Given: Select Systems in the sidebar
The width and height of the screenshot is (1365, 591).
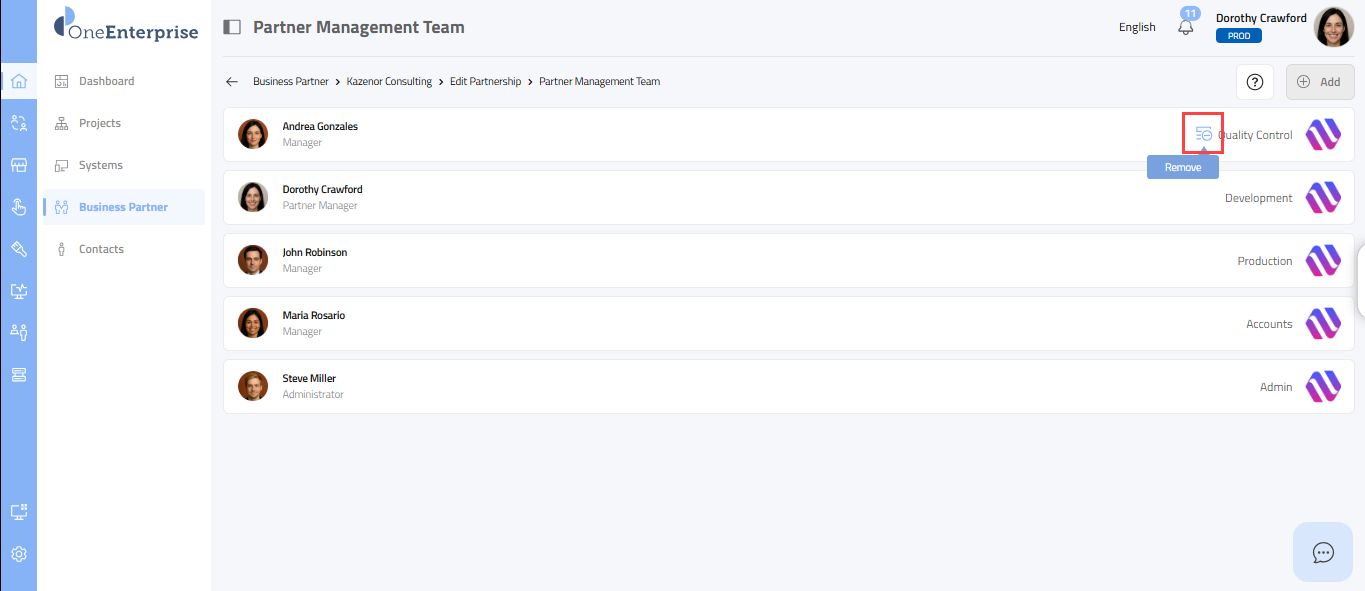Looking at the screenshot, I should coord(101,165).
